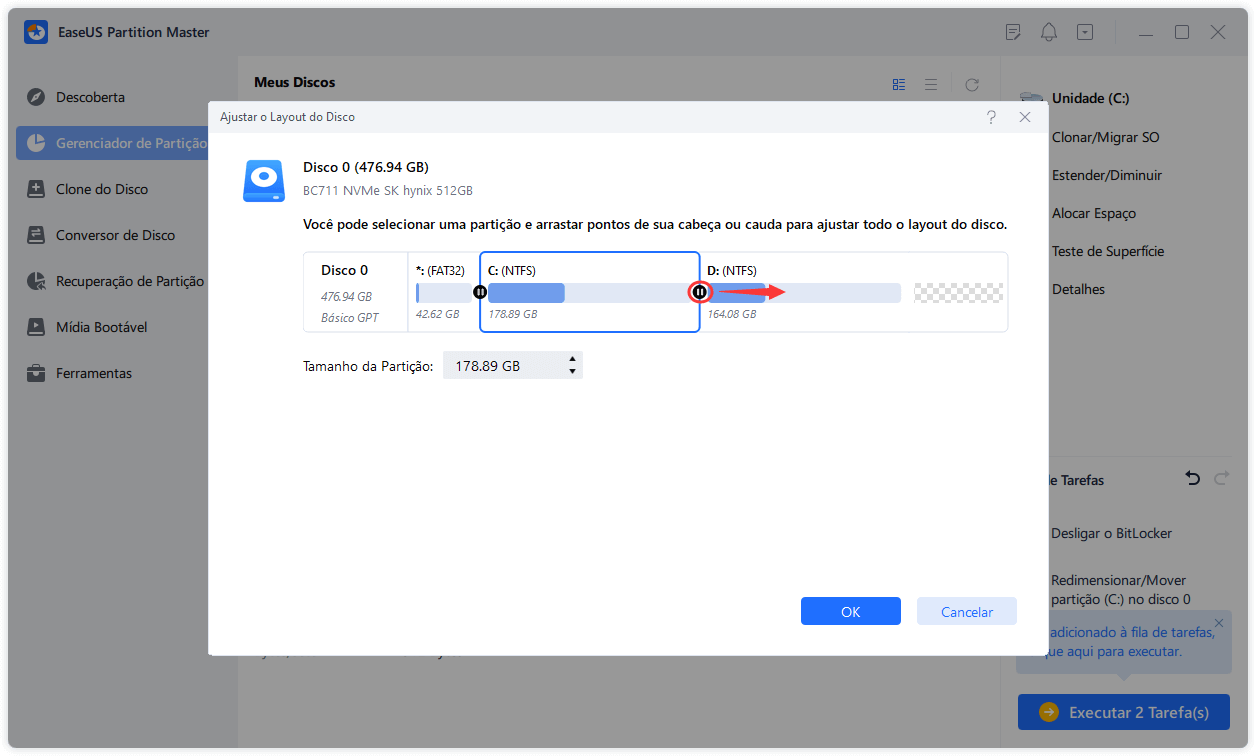Click the Unidade (C:) heading
This screenshot has width=1256, height=756.
click(1091, 99)
